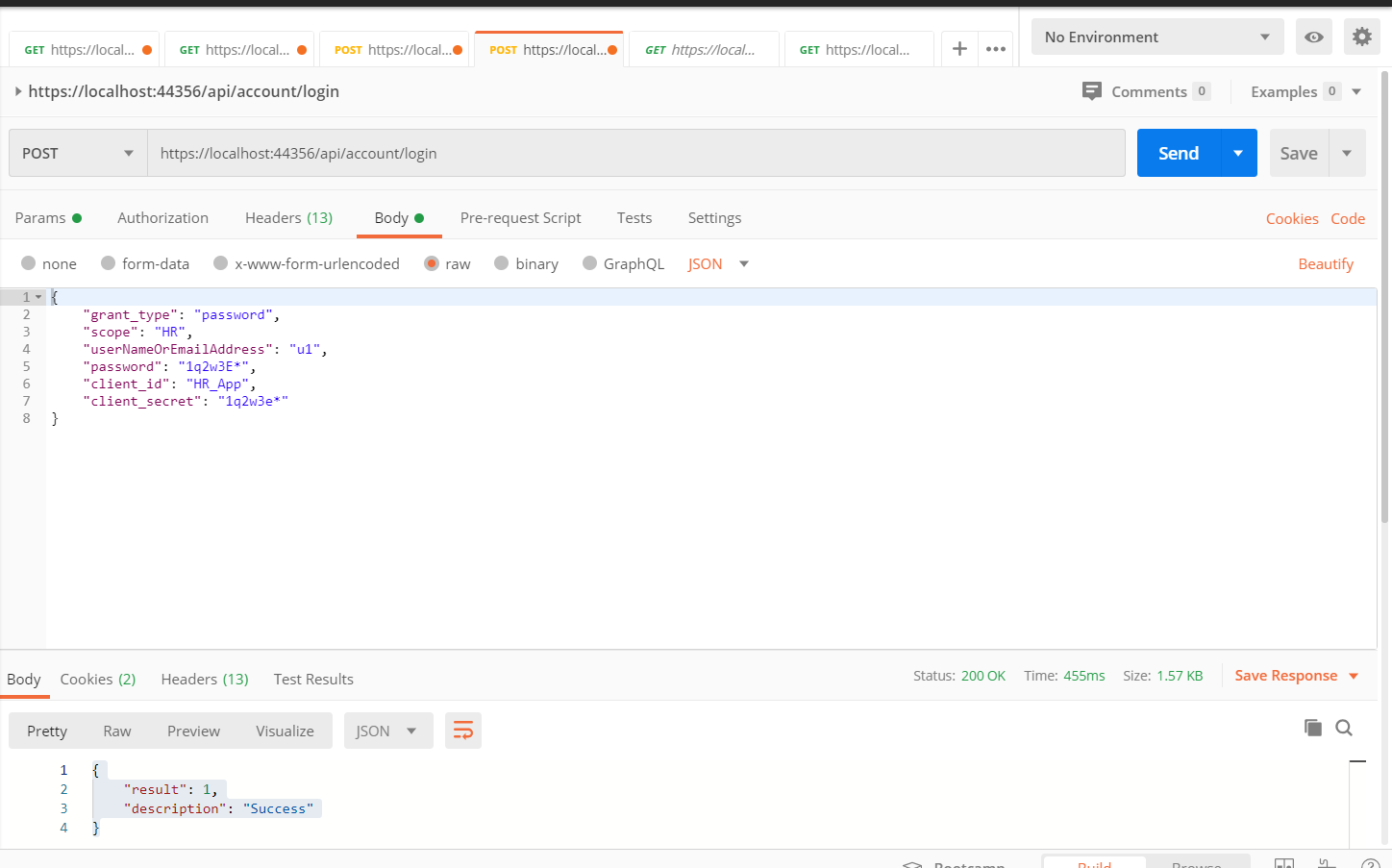The width and height of the screenshot is (1392, 868).
Task: Toggle the response word wrap icon
Action: pos(462,731)
